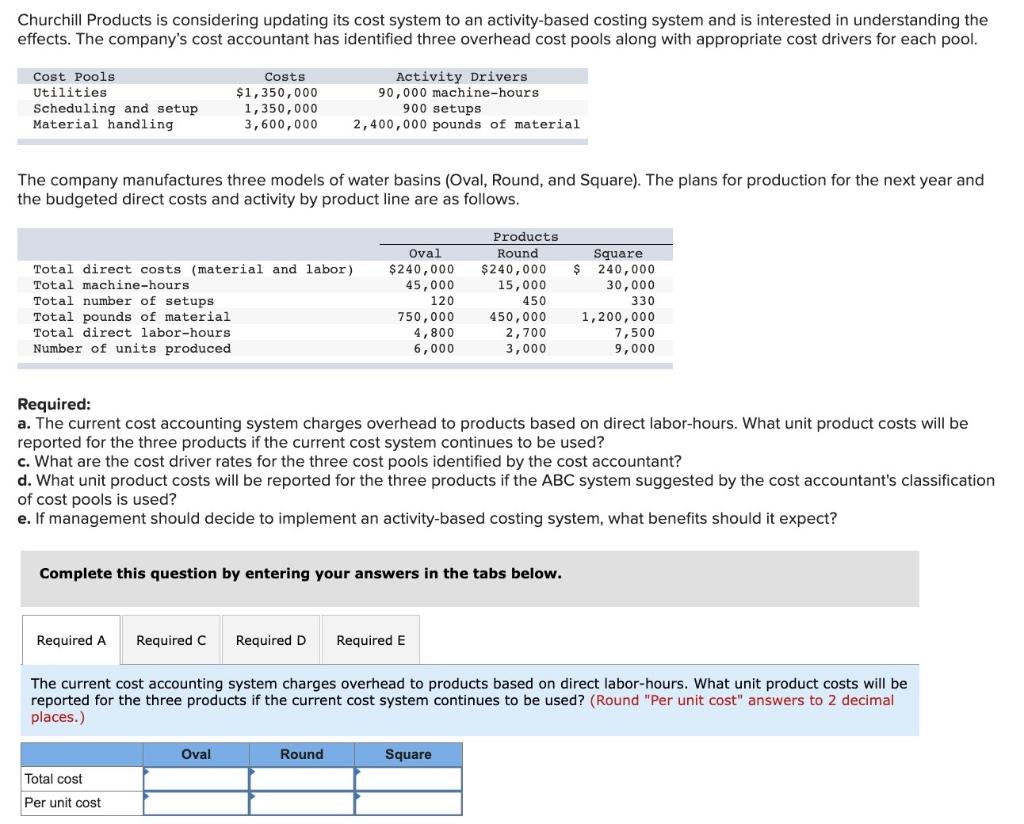Click '900 setups' activity driver
Screen dimensions: 1024x824
click(441, 108)
